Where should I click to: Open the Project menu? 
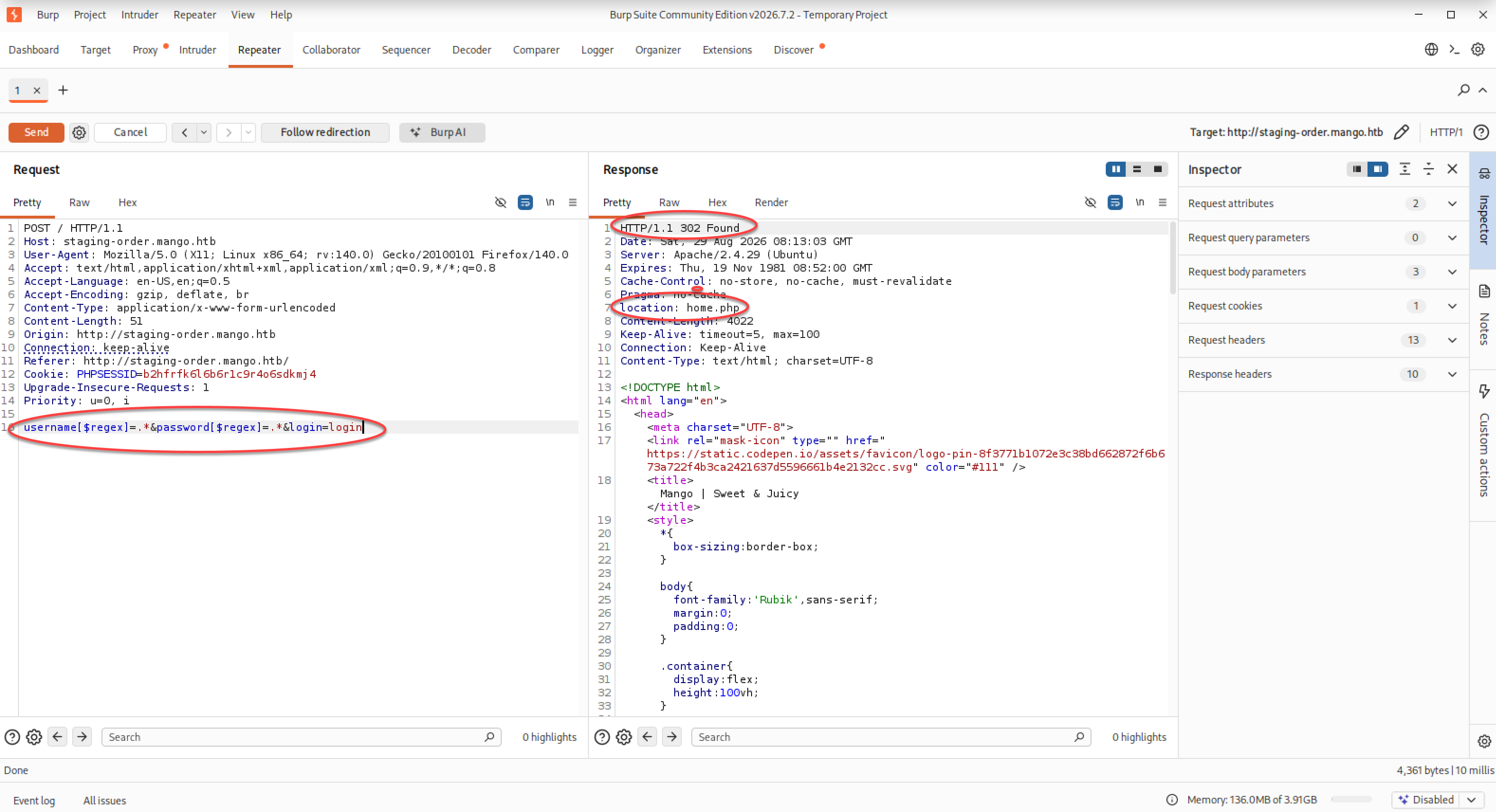90,15
